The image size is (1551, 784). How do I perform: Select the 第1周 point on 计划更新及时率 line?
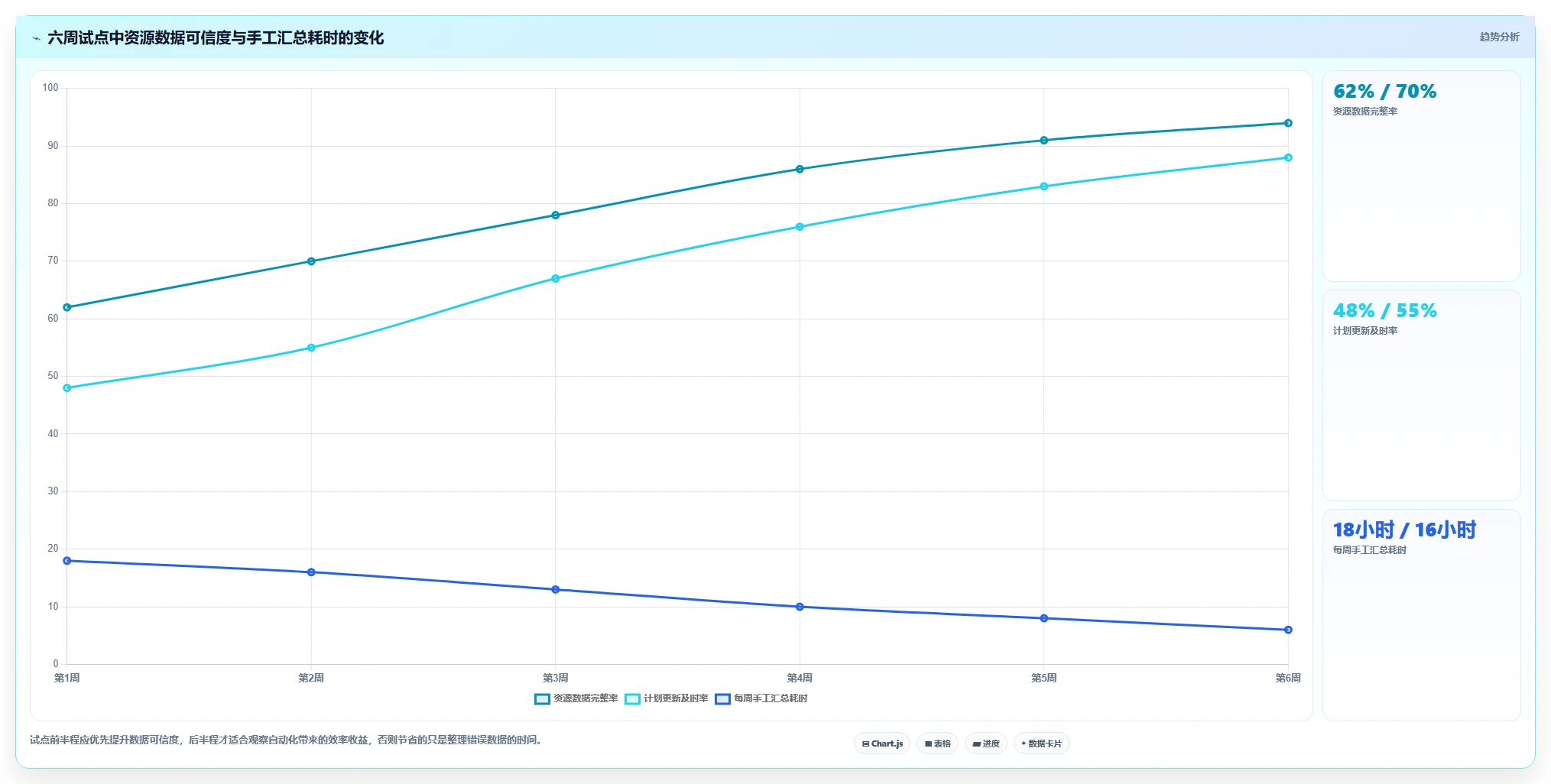coord(67,388)
